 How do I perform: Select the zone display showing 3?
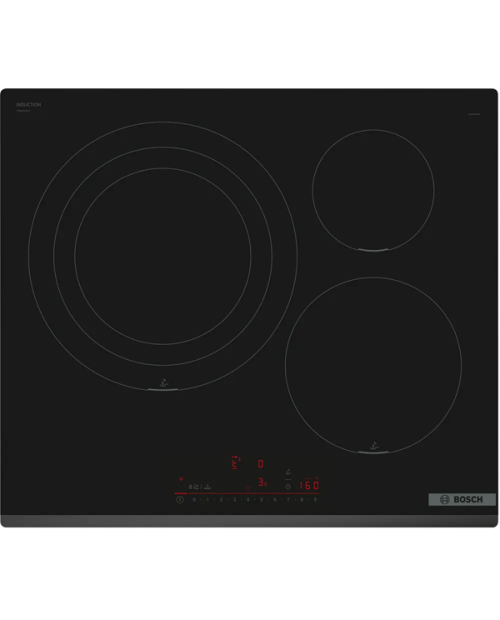pos(262,482)
